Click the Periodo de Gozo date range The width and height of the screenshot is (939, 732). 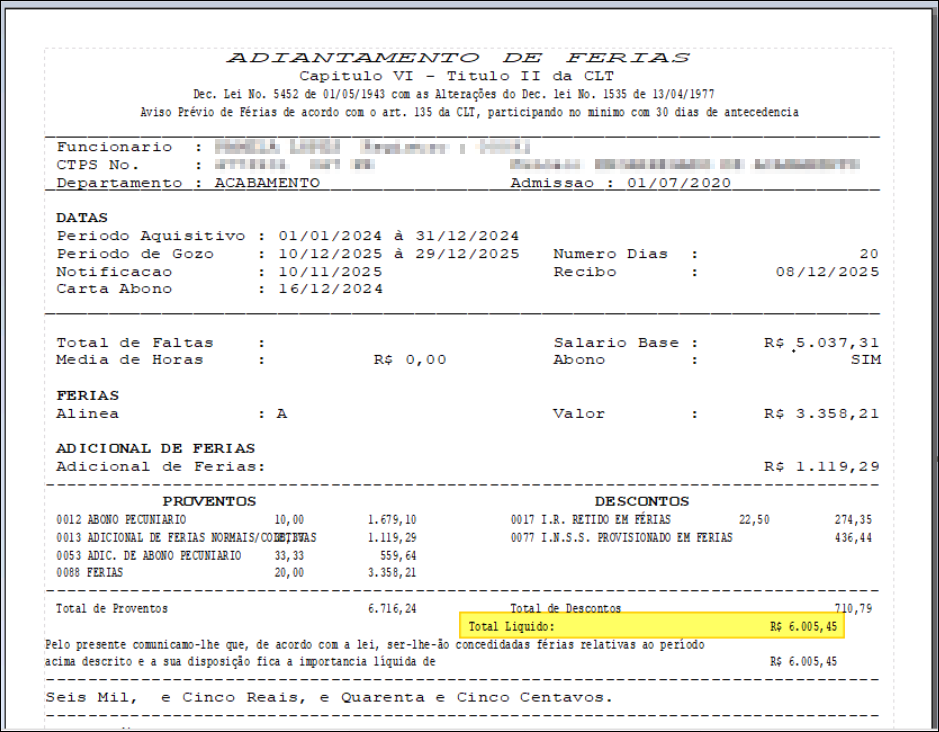pyautogui.click(x=398, y=254)
